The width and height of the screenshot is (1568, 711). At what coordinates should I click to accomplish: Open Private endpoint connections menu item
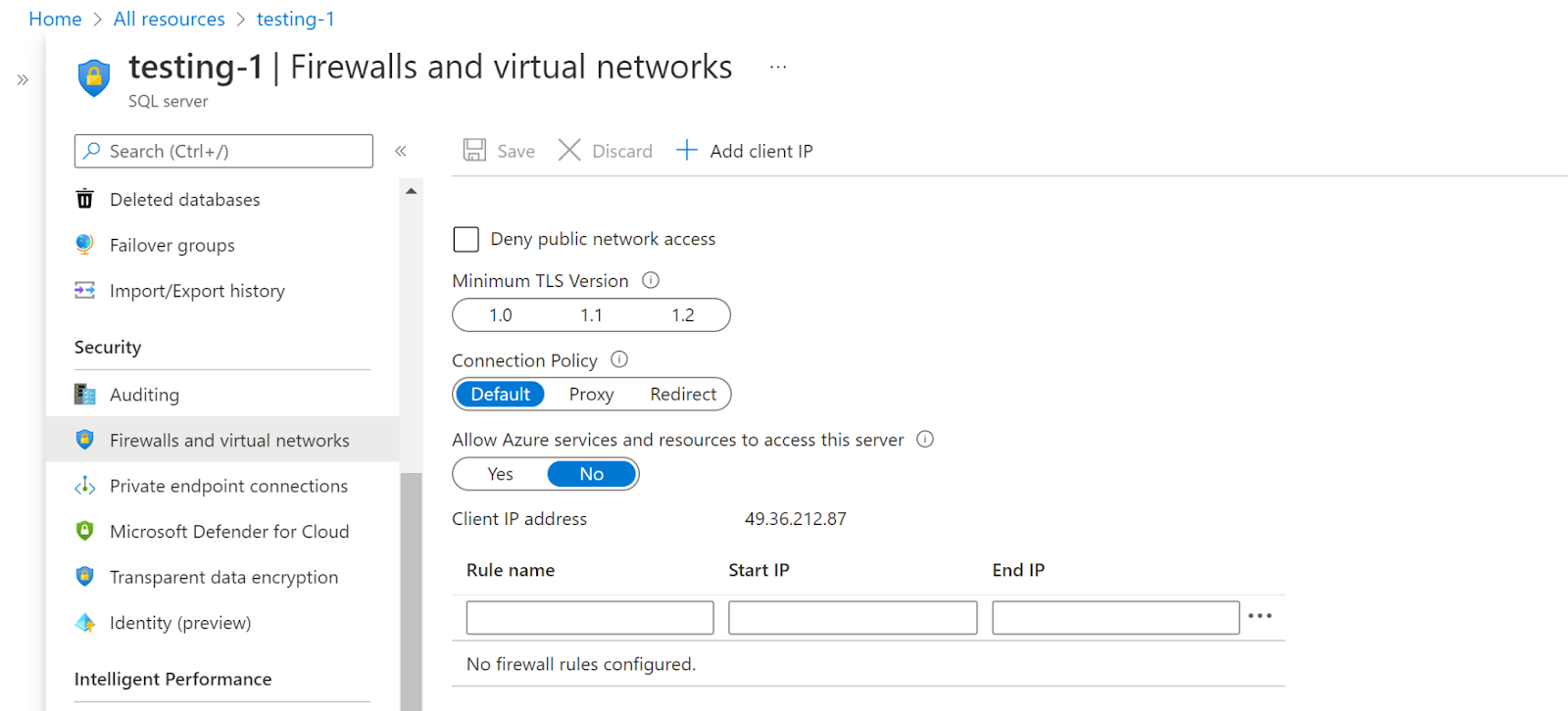(228, 487)
